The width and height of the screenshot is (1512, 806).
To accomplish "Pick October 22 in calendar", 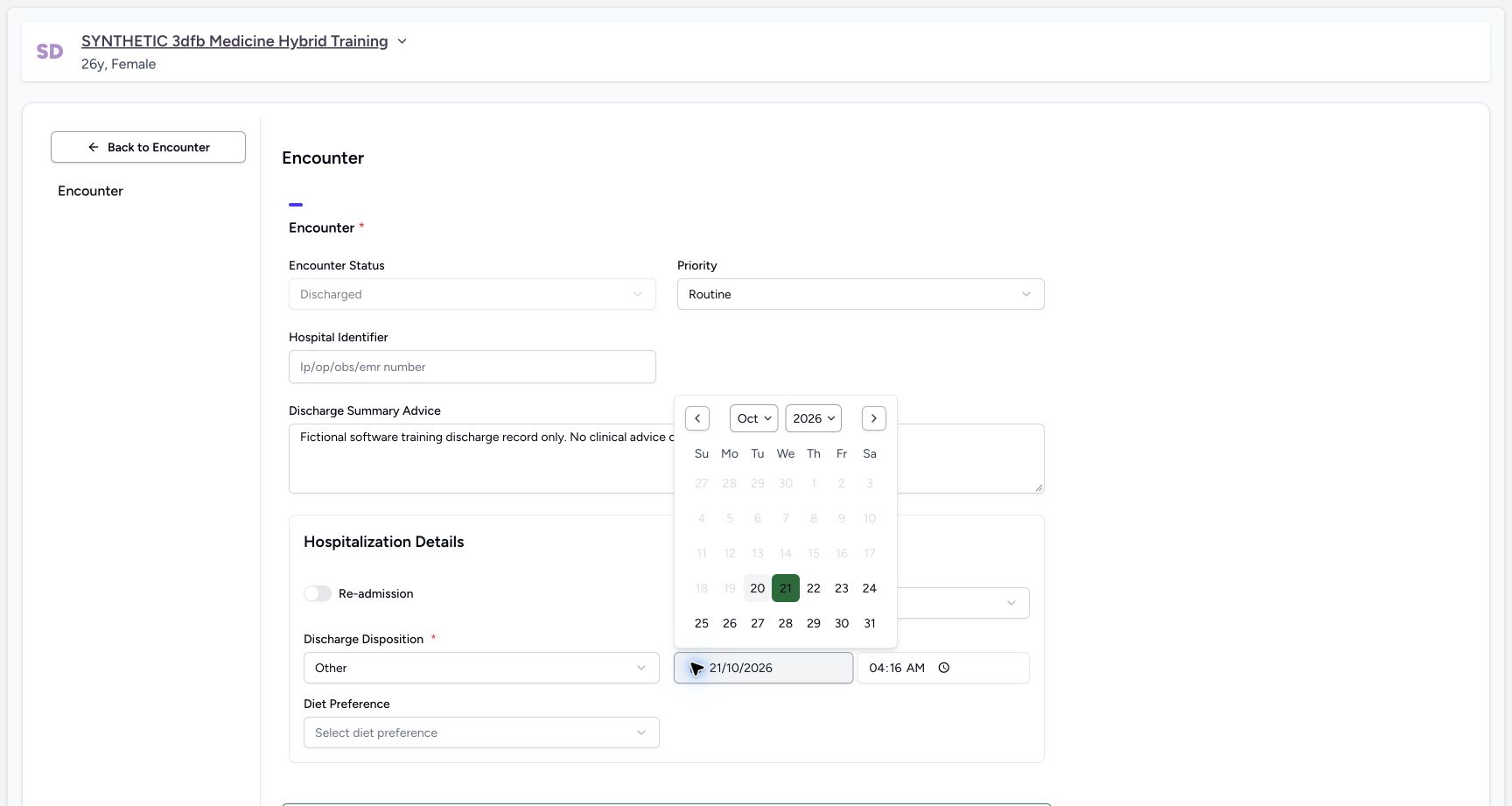I will [x=814, y=588].
